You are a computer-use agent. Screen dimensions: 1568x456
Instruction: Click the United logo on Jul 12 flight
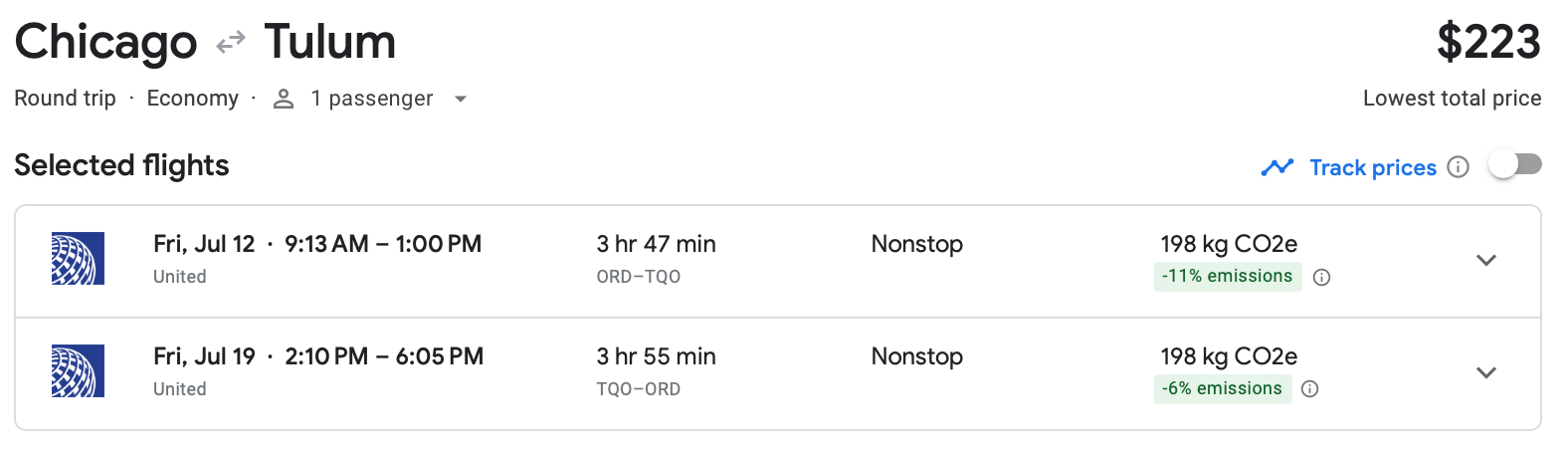[x=78, y=259]
